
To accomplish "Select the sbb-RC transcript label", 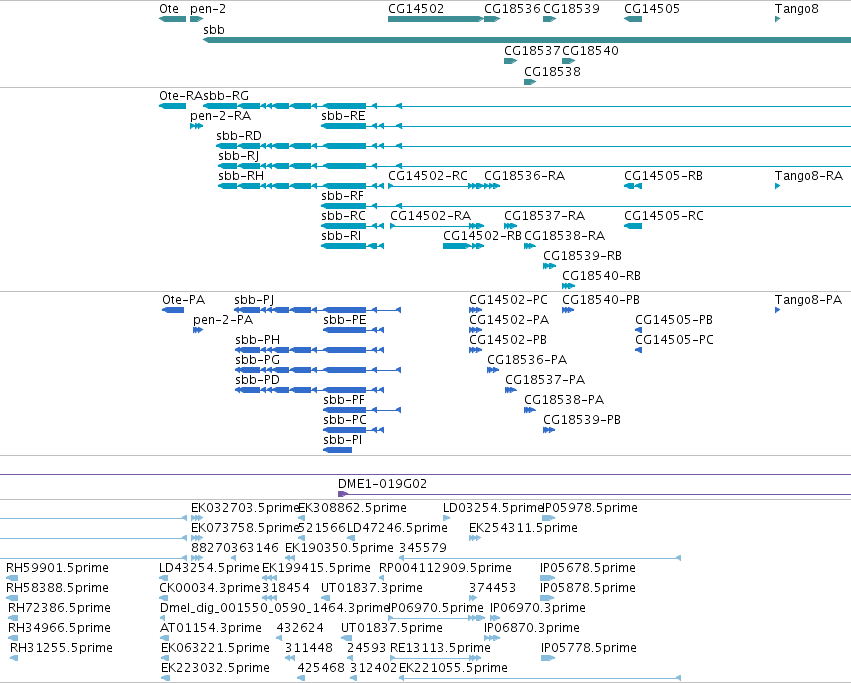I will coord(344,216).
